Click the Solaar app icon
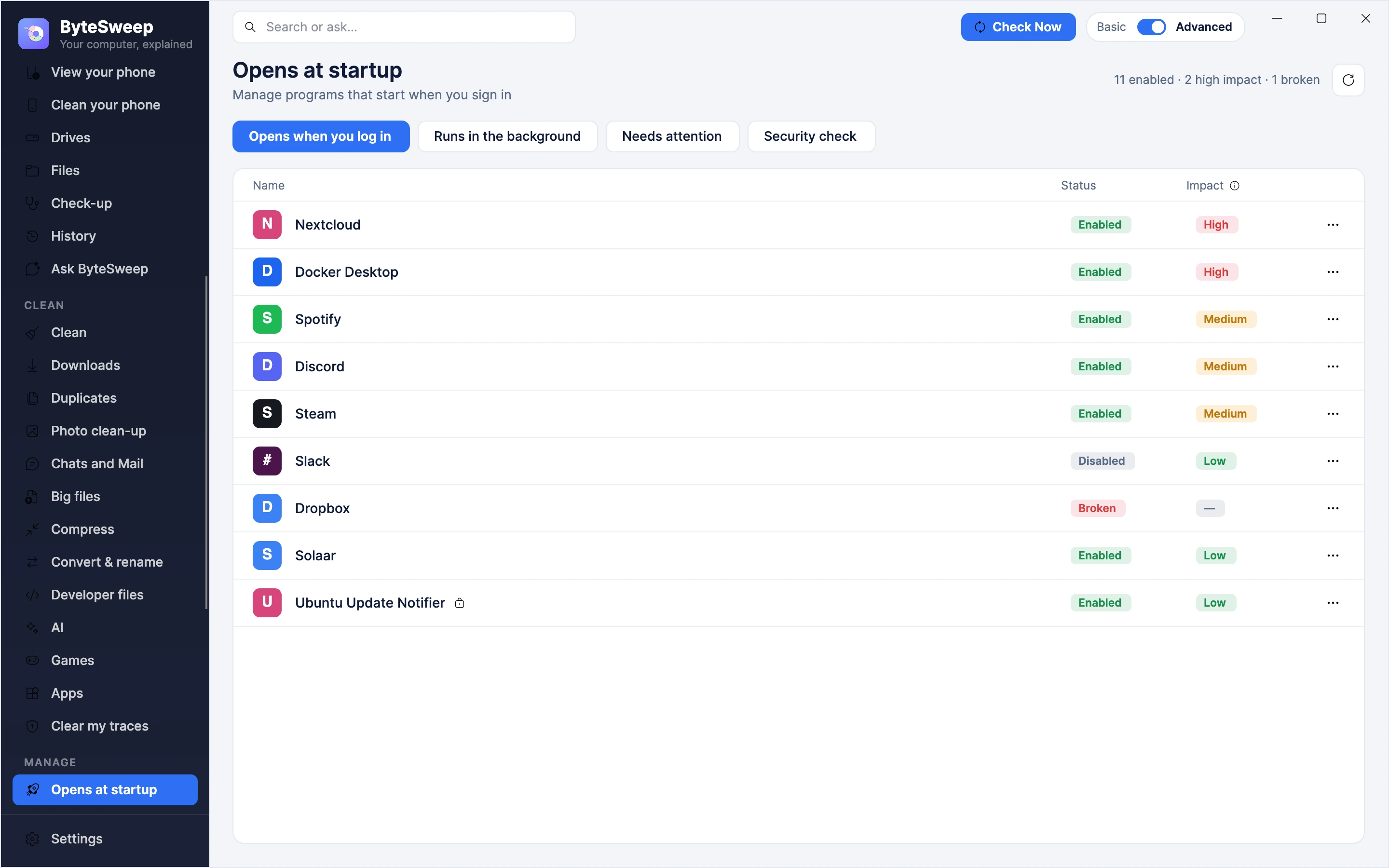Screen dimensions: 1389x868 [x=267, y=555]
